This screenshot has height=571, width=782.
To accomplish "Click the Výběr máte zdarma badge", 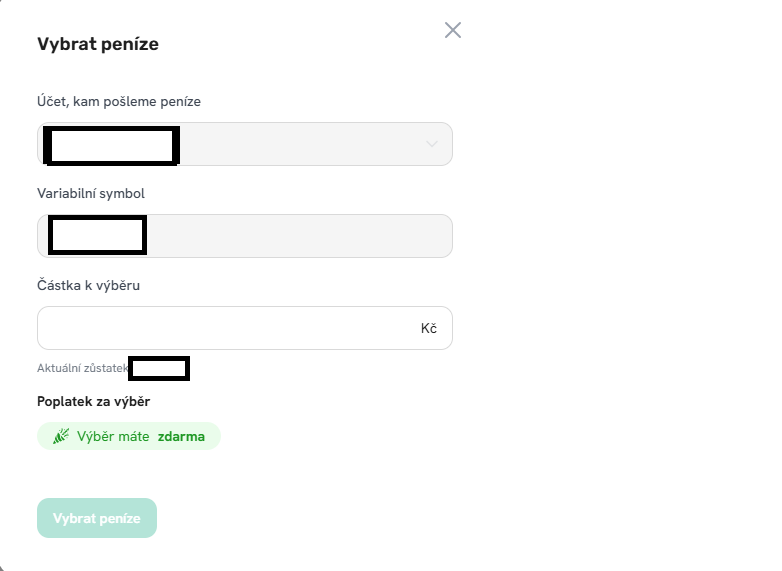I will 129,436.
